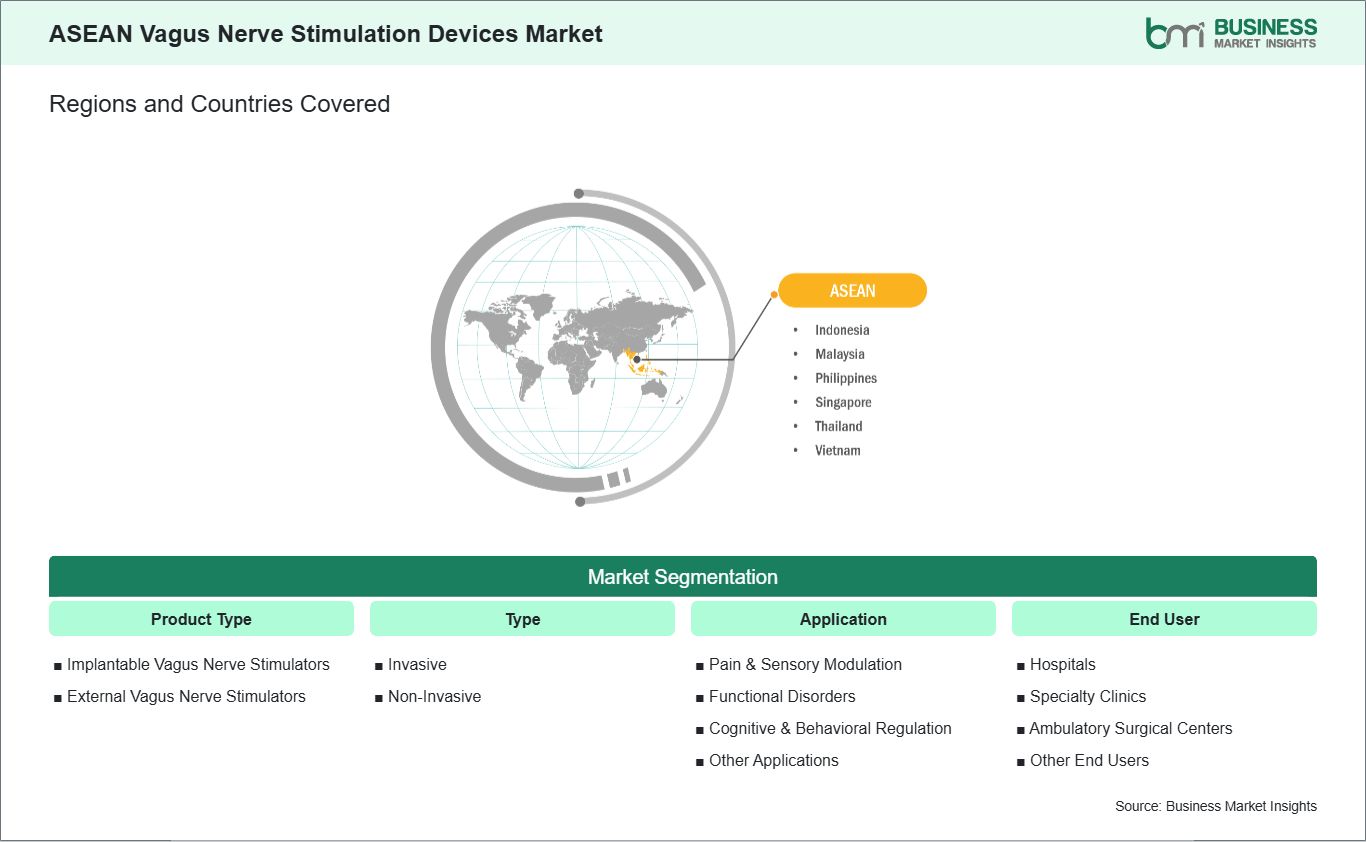
Task: Click the Business Market Insights logo
Action: click(x=1231, y=33)
